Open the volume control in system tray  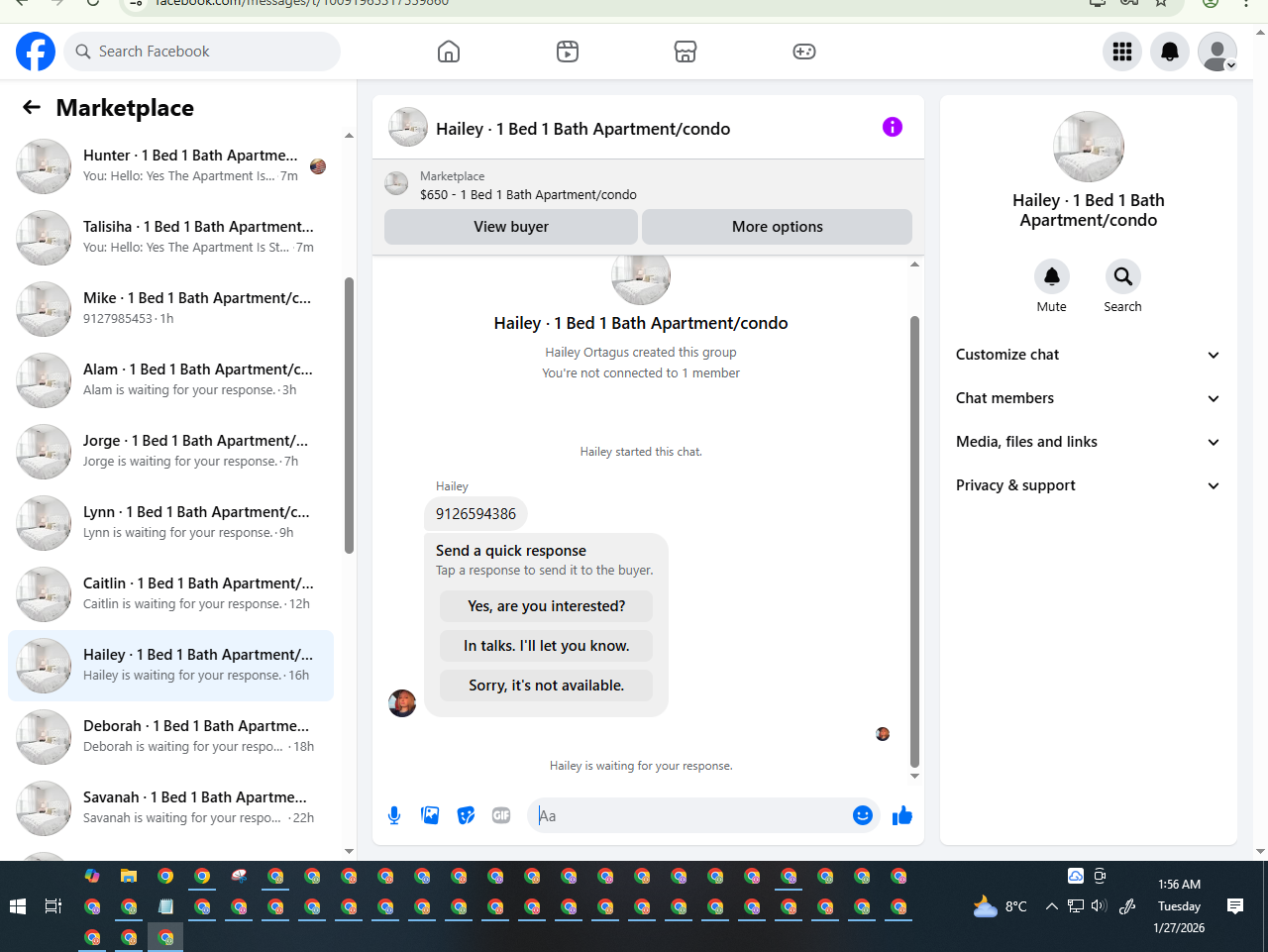click(1099, 905)
